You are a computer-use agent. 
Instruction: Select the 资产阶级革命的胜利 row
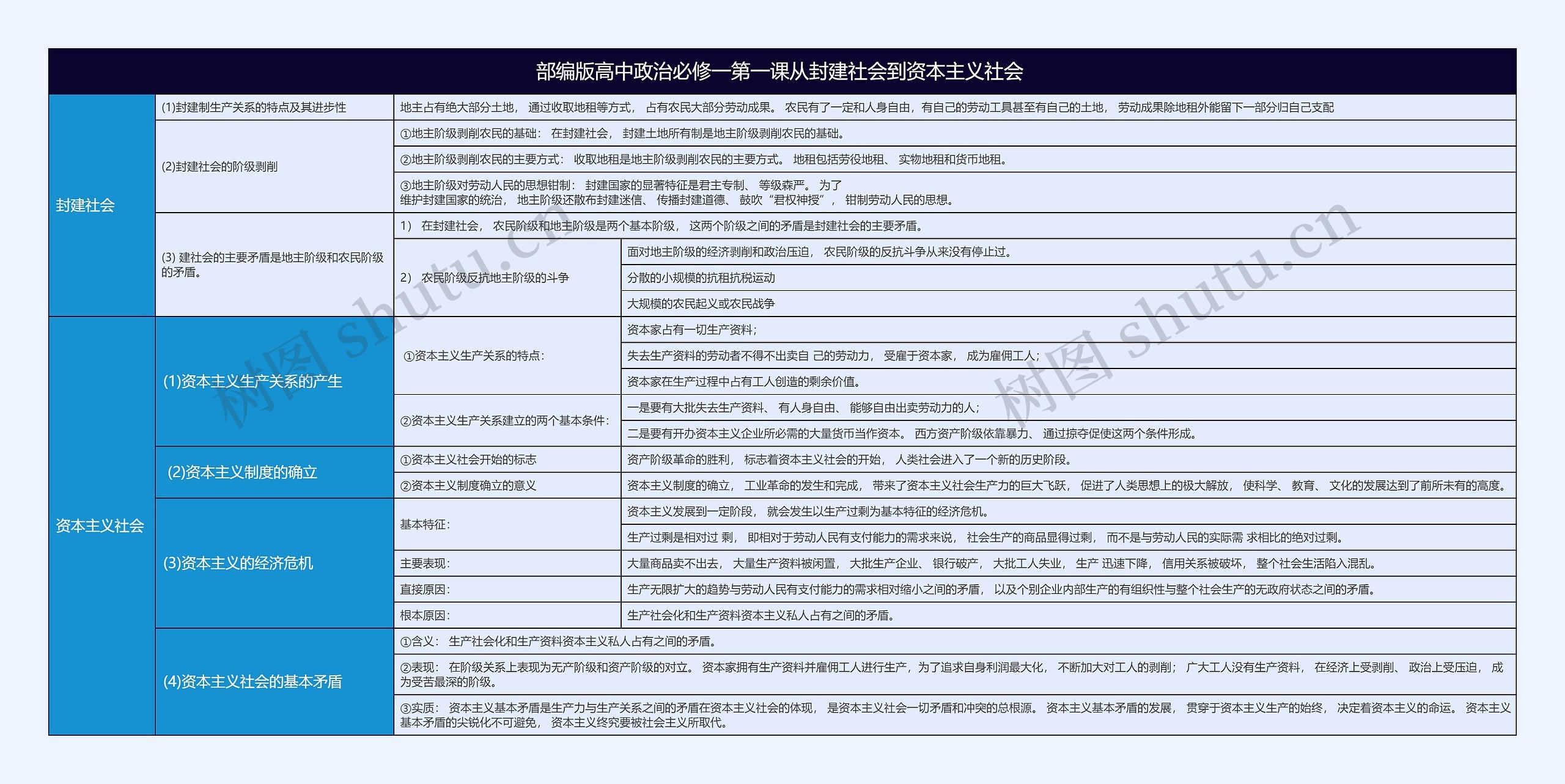[1069, 460]
